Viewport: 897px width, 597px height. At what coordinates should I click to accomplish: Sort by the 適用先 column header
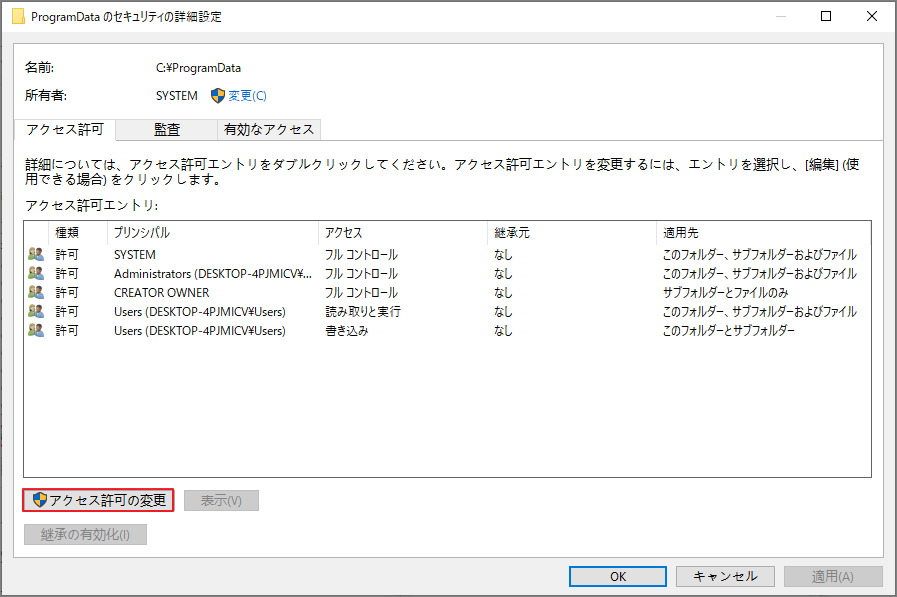763,233
